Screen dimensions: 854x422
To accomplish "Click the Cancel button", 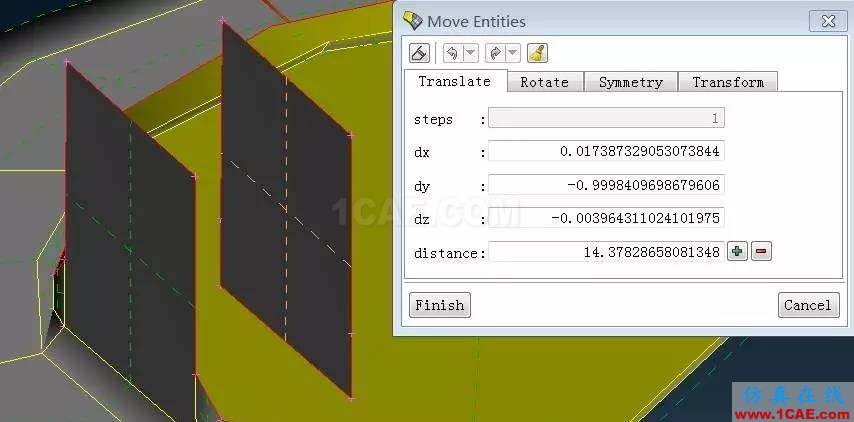I will (x=808, y=305).
